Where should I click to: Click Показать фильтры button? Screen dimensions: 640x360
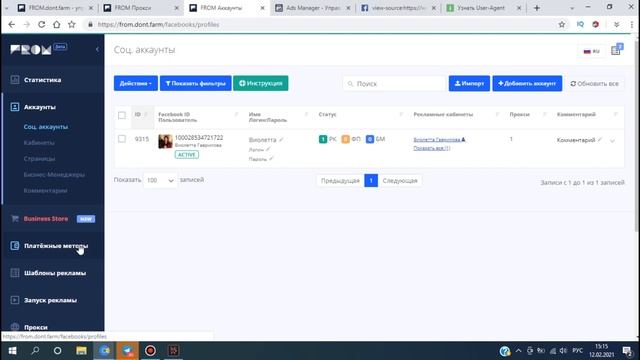click(196, 83)
